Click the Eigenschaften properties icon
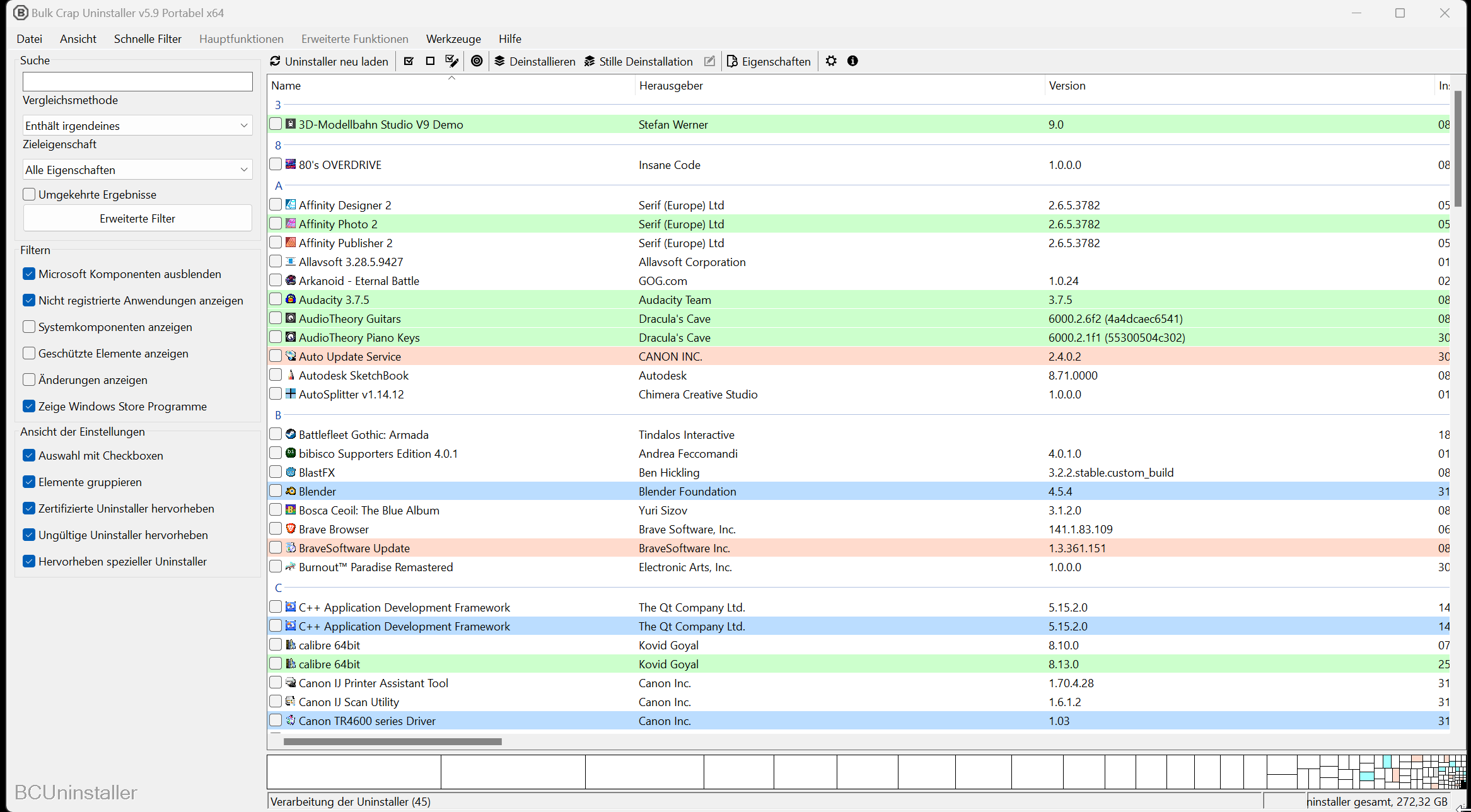 (x=732, y=61)
